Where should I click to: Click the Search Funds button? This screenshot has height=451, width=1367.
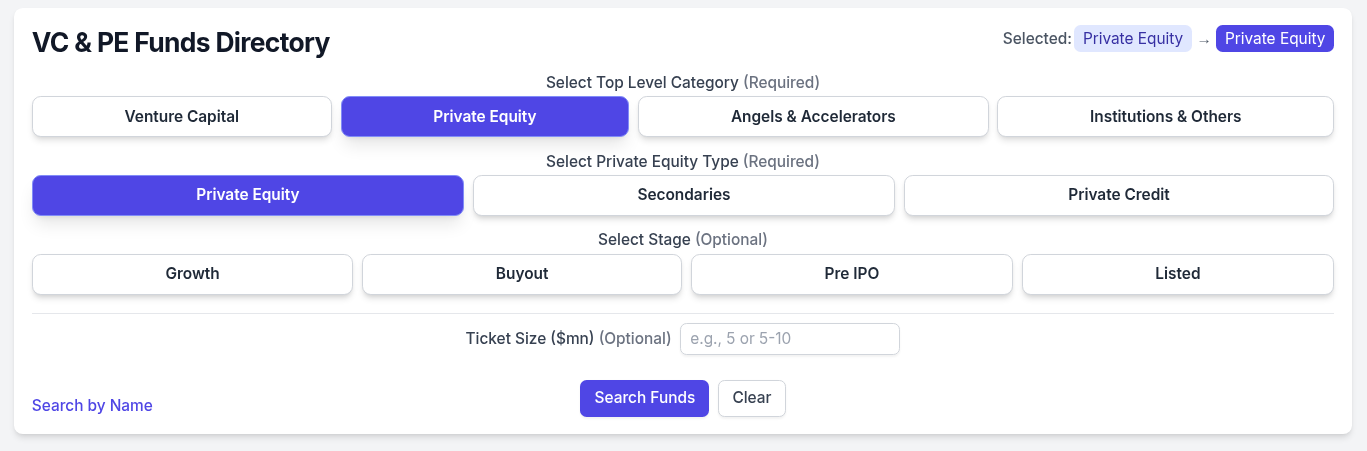point(644,398)
